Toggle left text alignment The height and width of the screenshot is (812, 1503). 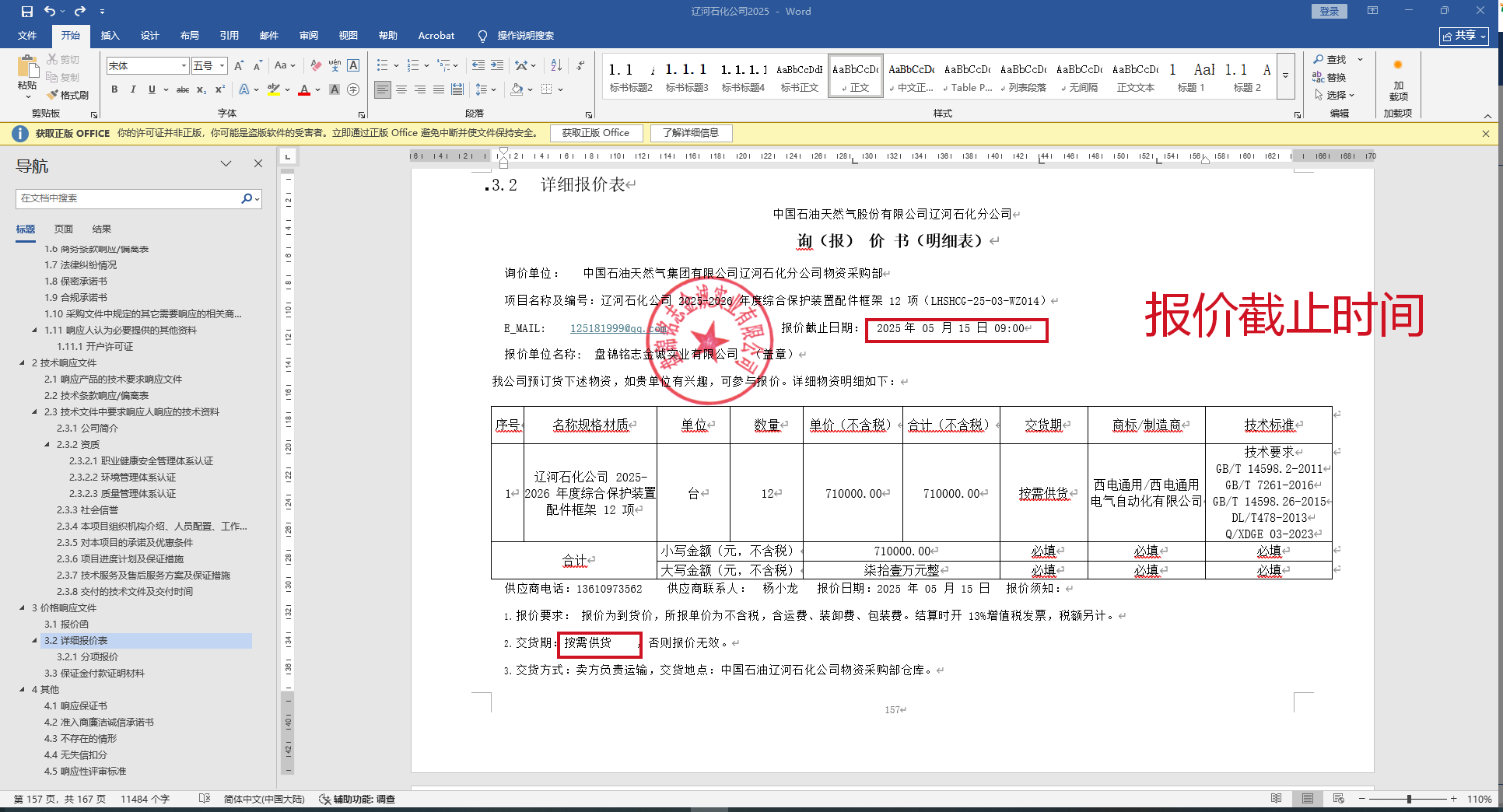pyautogui.click(x=383, y=89)
